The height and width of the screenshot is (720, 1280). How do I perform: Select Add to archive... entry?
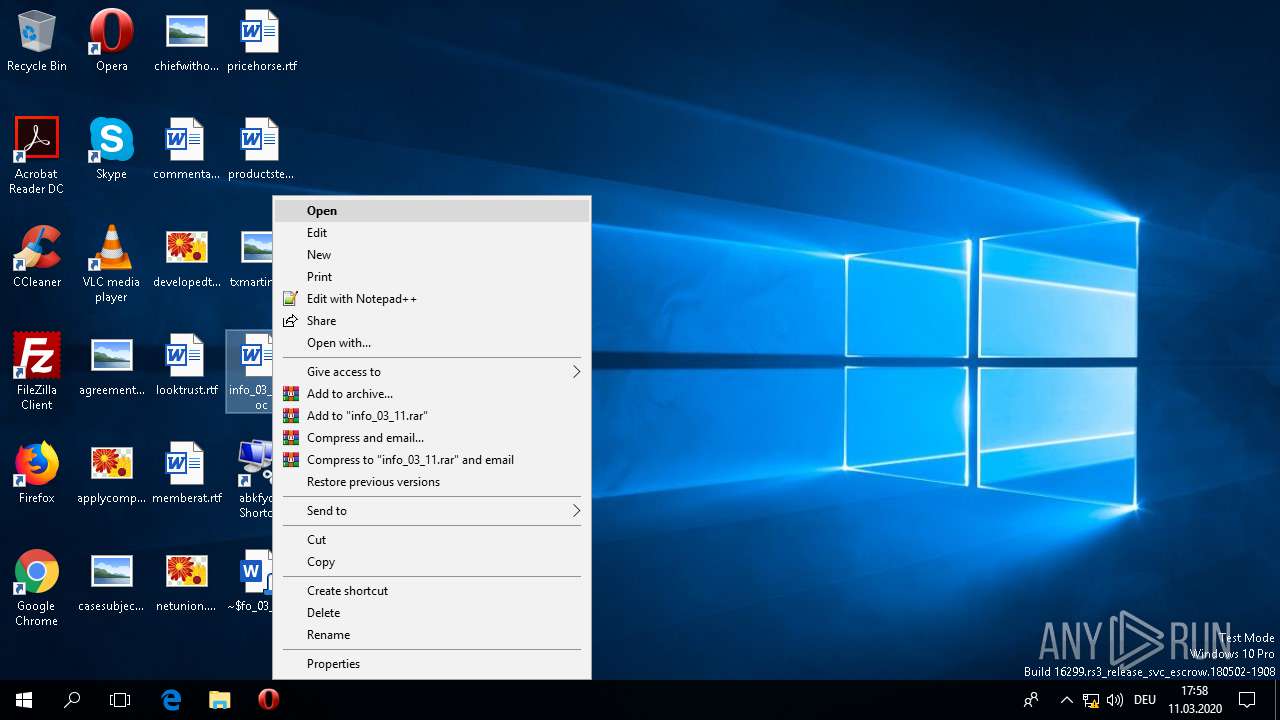coord(432,394)
